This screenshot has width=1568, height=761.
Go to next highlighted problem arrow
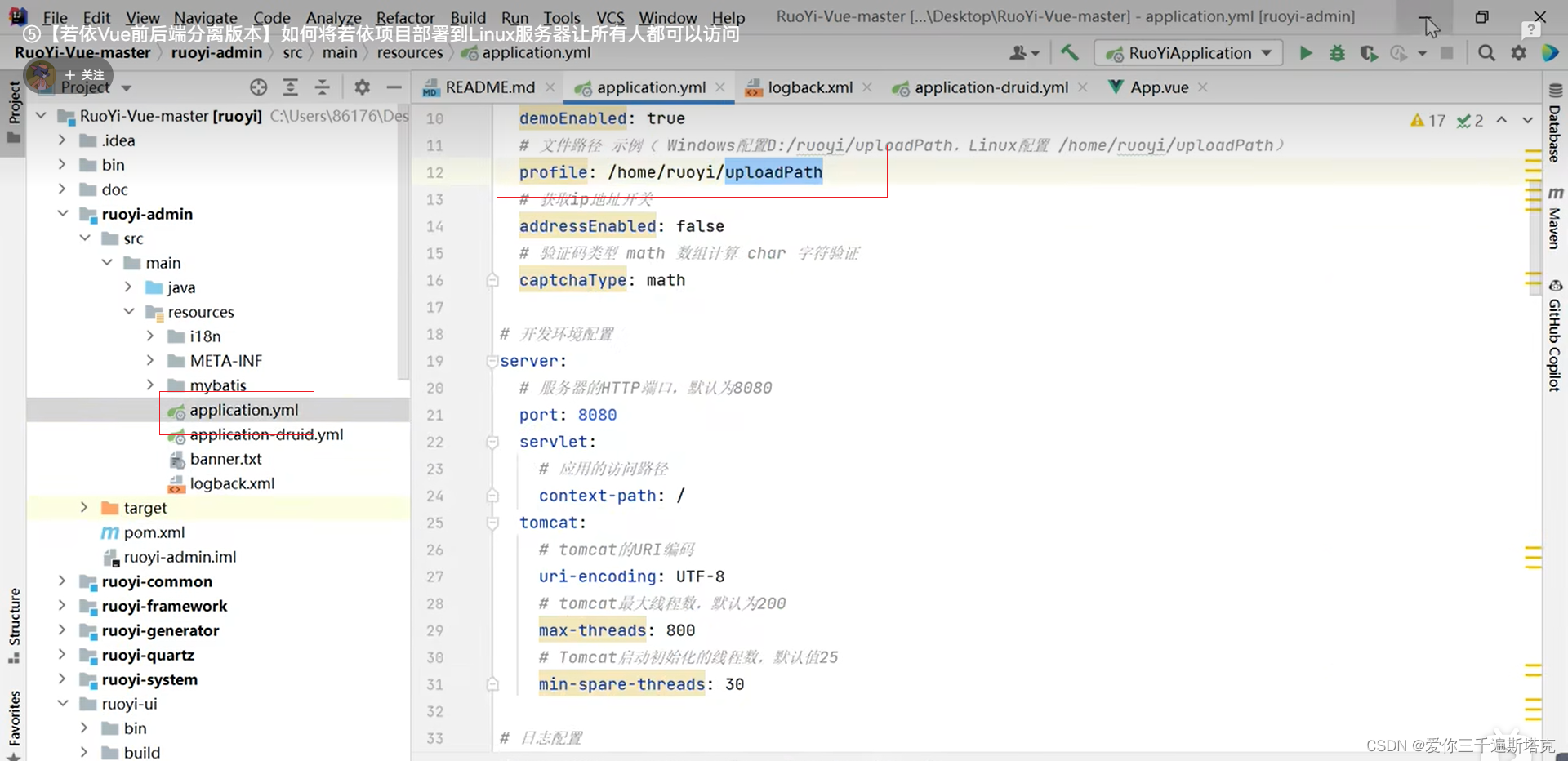point(1527,120)
